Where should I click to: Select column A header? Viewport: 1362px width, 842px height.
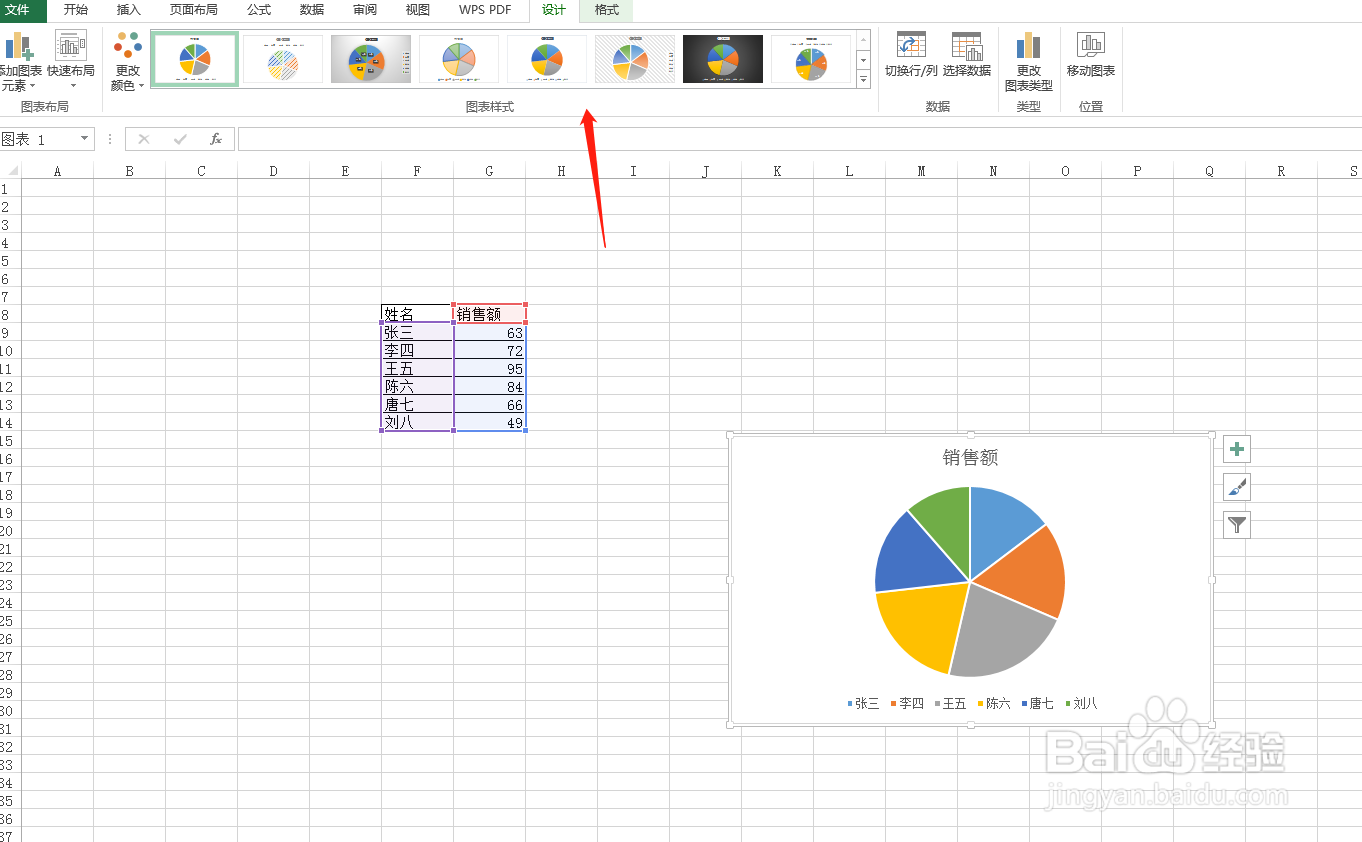click(x=57, y=171)
